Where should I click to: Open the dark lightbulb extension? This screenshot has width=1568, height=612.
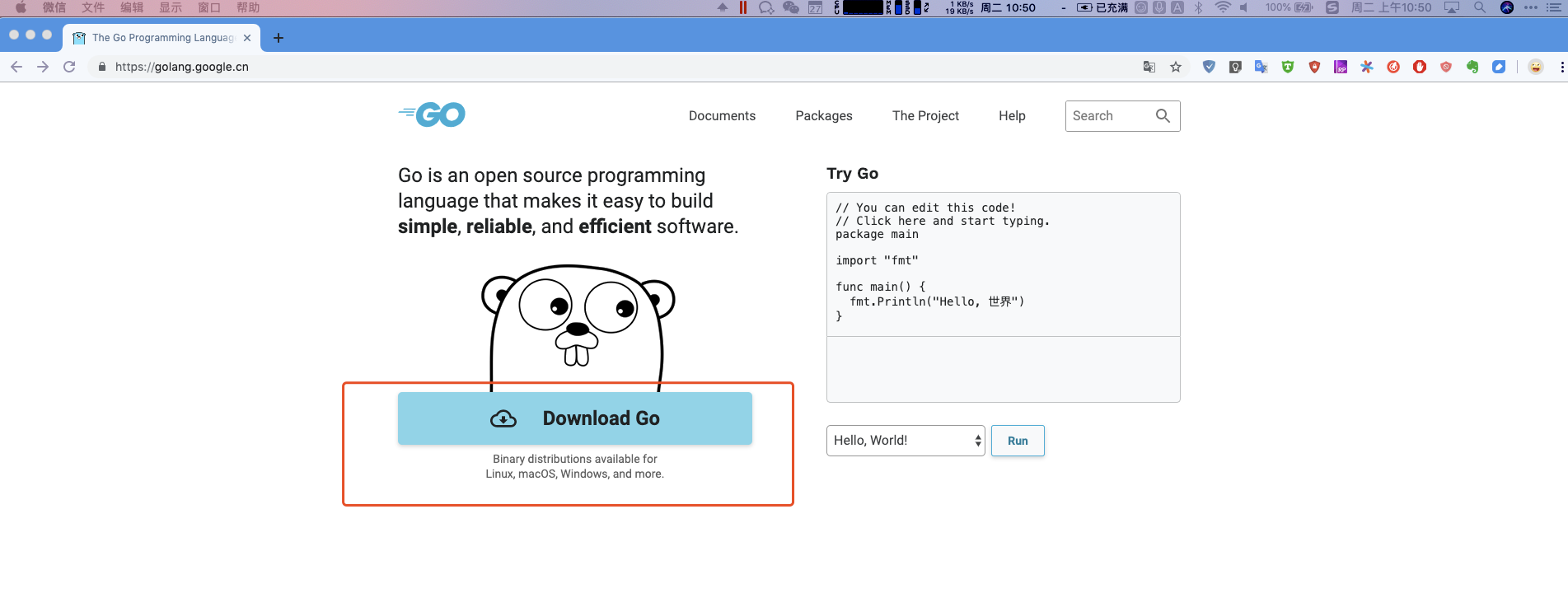tap(1235, 67)
